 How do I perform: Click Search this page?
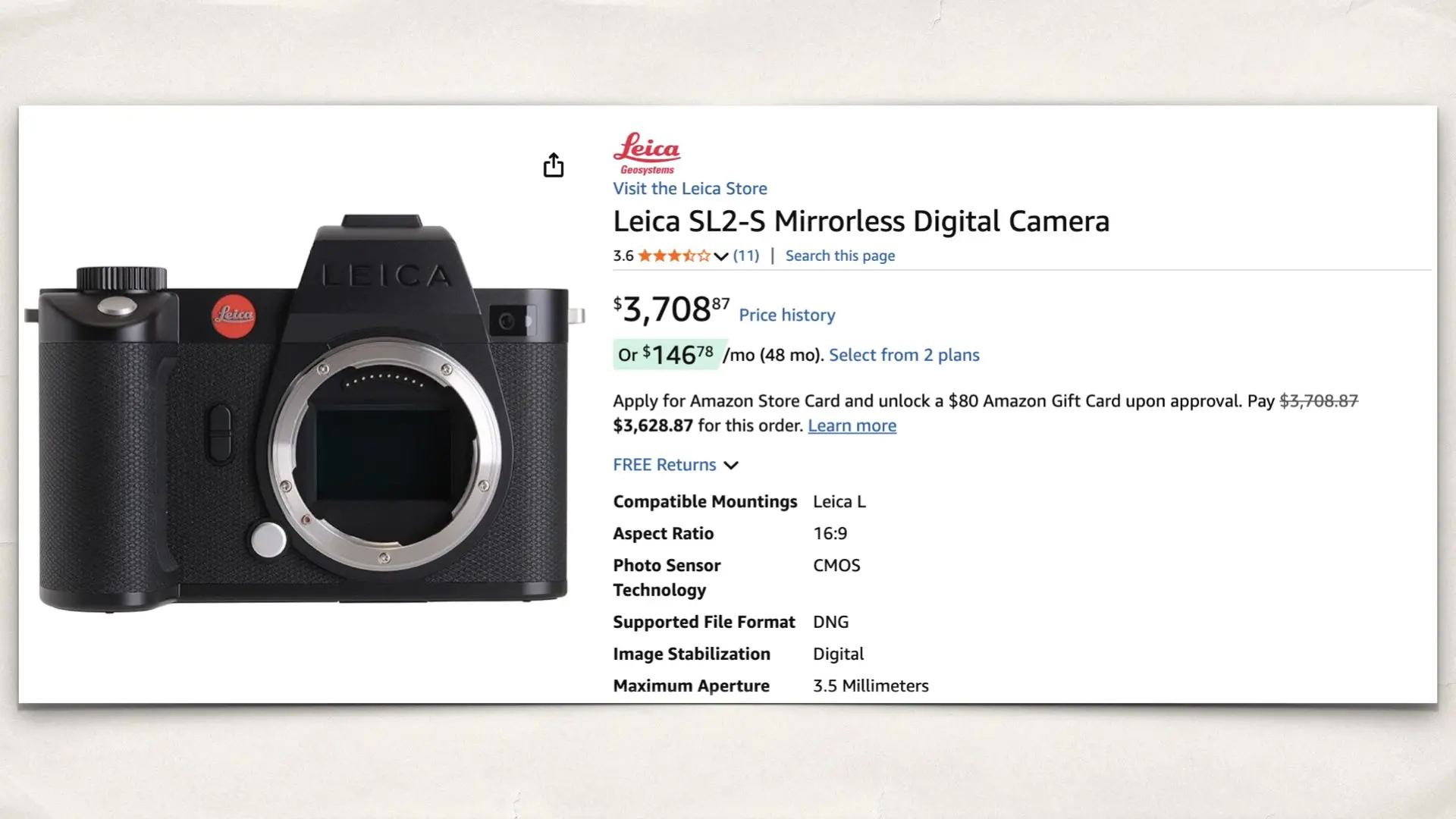coord(839,256)
